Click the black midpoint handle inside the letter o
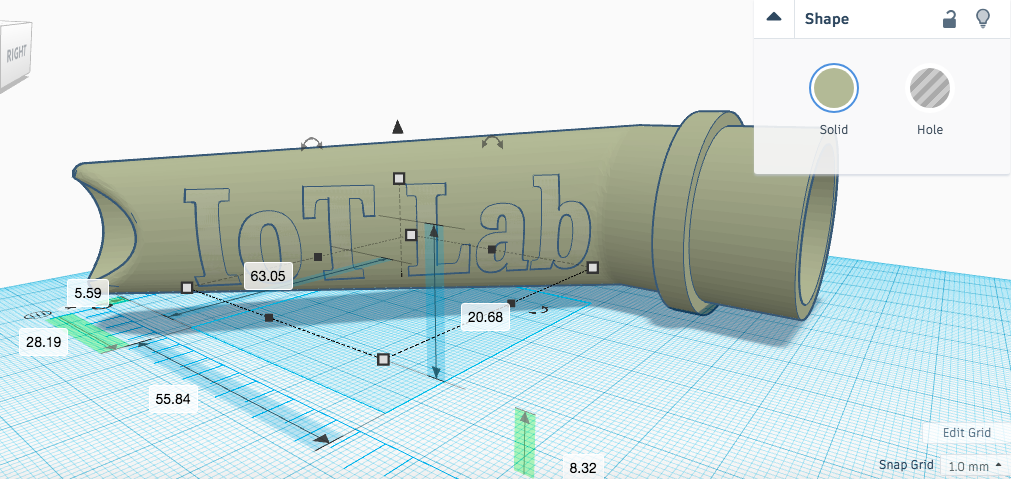This screenshot has width=1011, height=479. click(317, 257)
